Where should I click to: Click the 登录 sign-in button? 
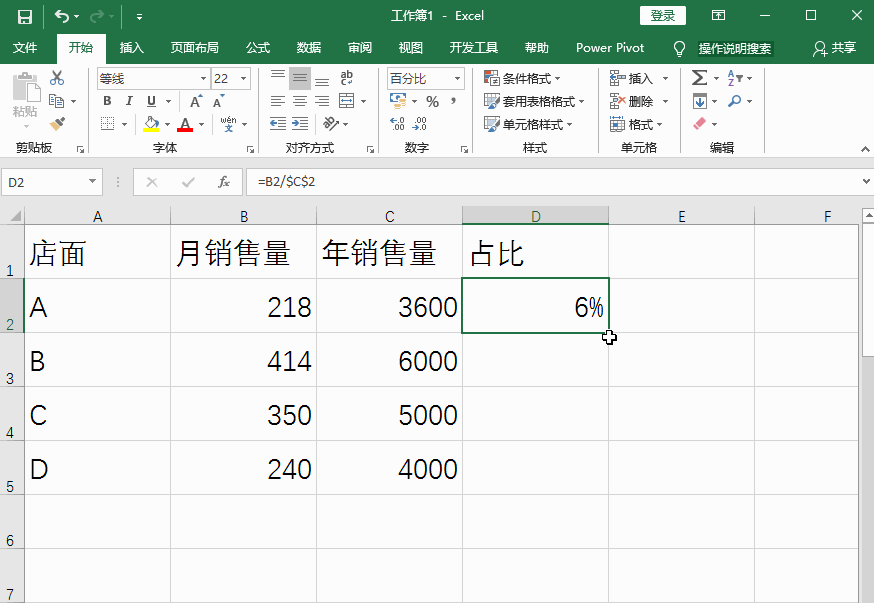[663, 16]
